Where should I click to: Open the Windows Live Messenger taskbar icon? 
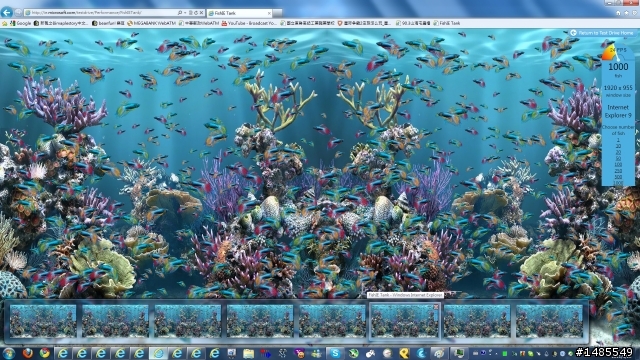pyautogui.click(x=317, y=353)
